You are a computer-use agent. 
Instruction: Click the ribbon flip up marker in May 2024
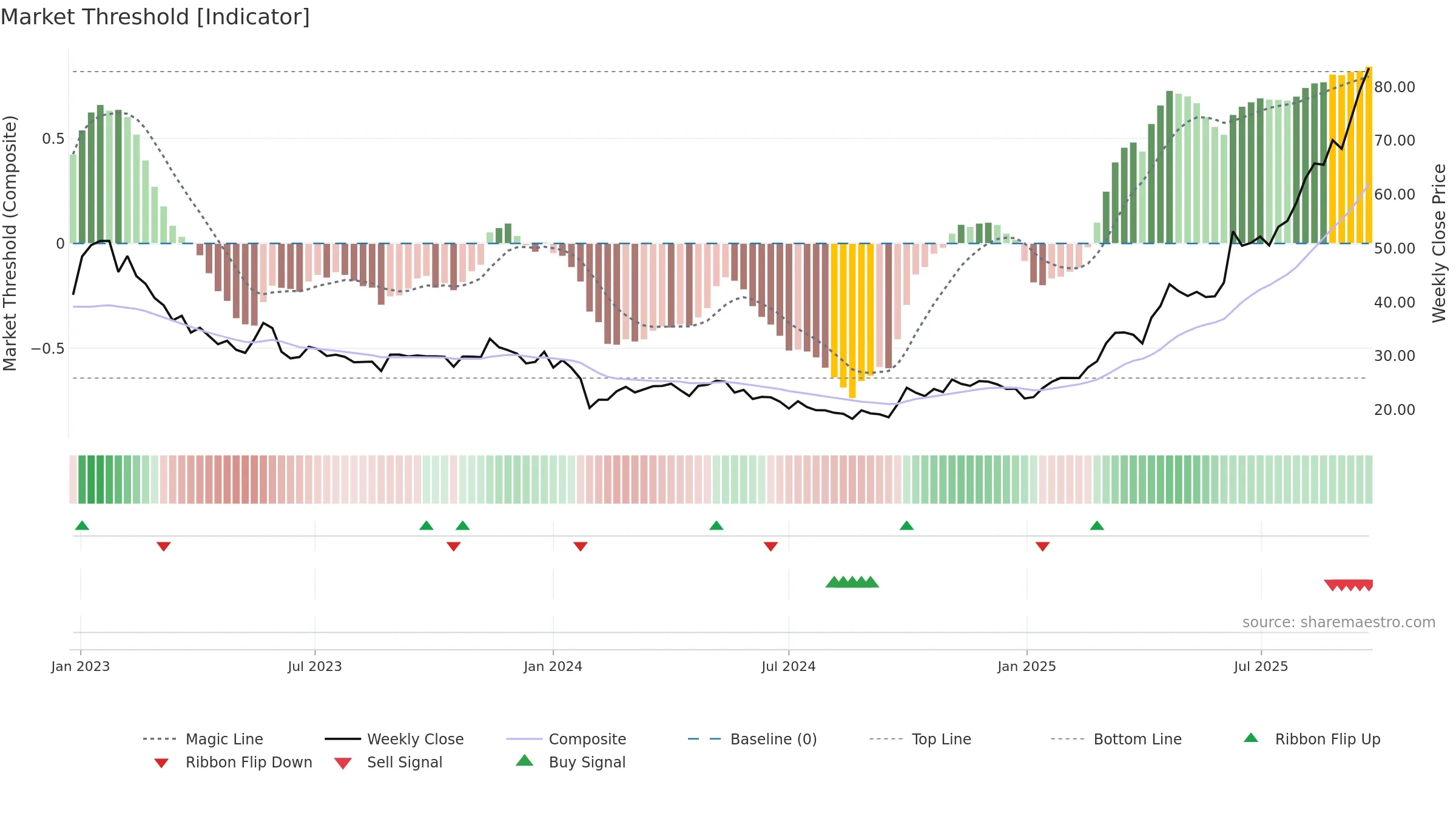click(716, 525)
